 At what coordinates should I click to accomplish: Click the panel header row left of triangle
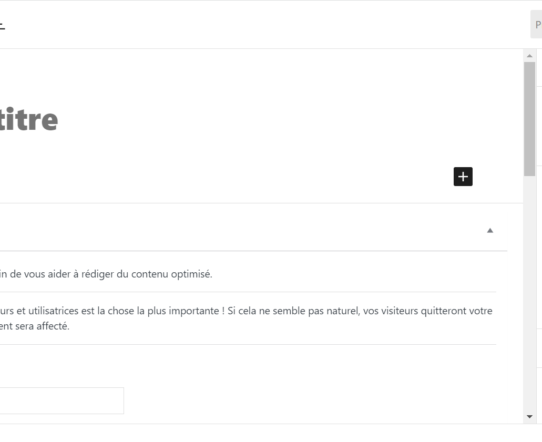242,231
